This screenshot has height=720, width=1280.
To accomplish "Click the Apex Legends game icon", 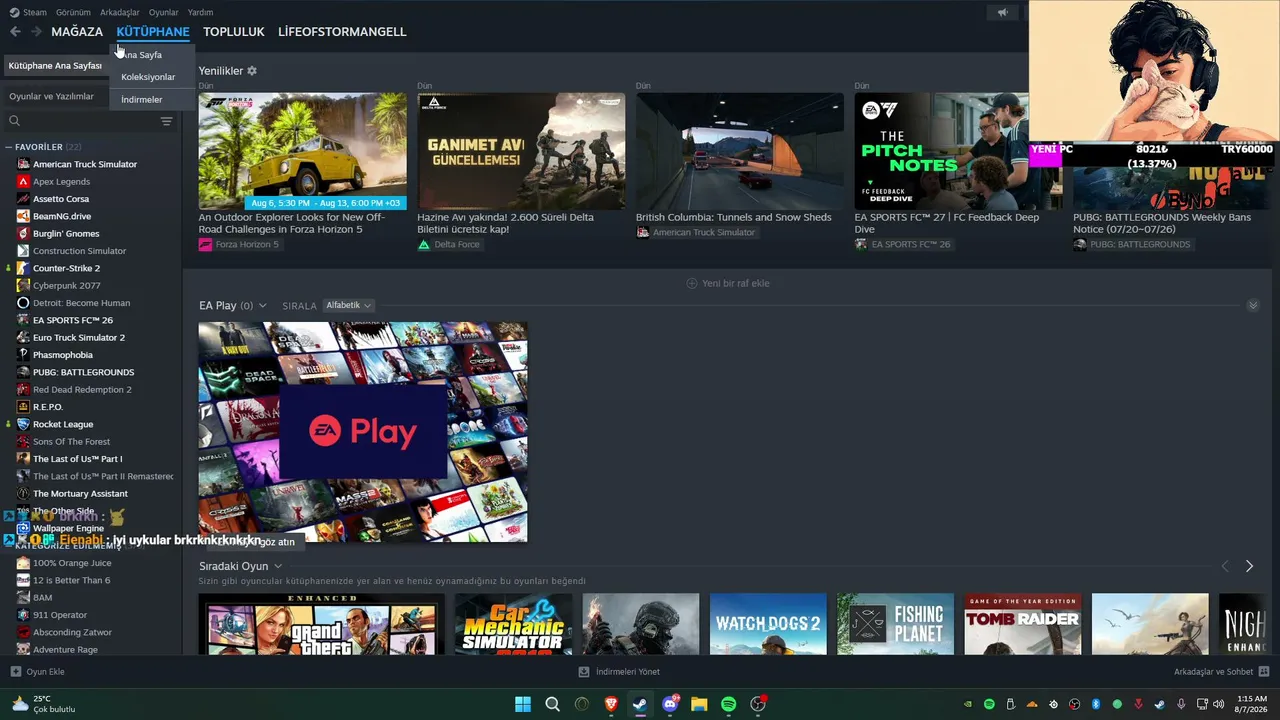I will pos(23,182).
